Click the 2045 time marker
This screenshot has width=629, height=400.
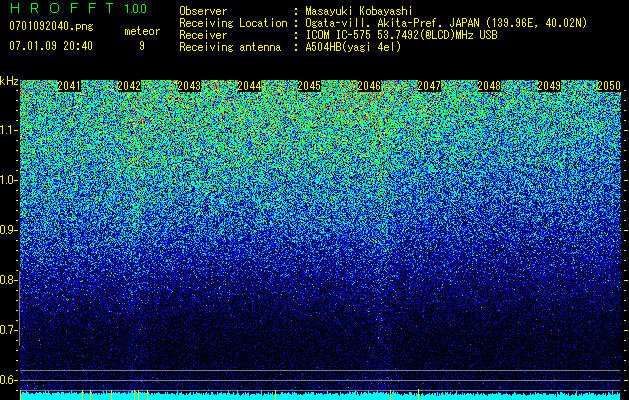309,86
